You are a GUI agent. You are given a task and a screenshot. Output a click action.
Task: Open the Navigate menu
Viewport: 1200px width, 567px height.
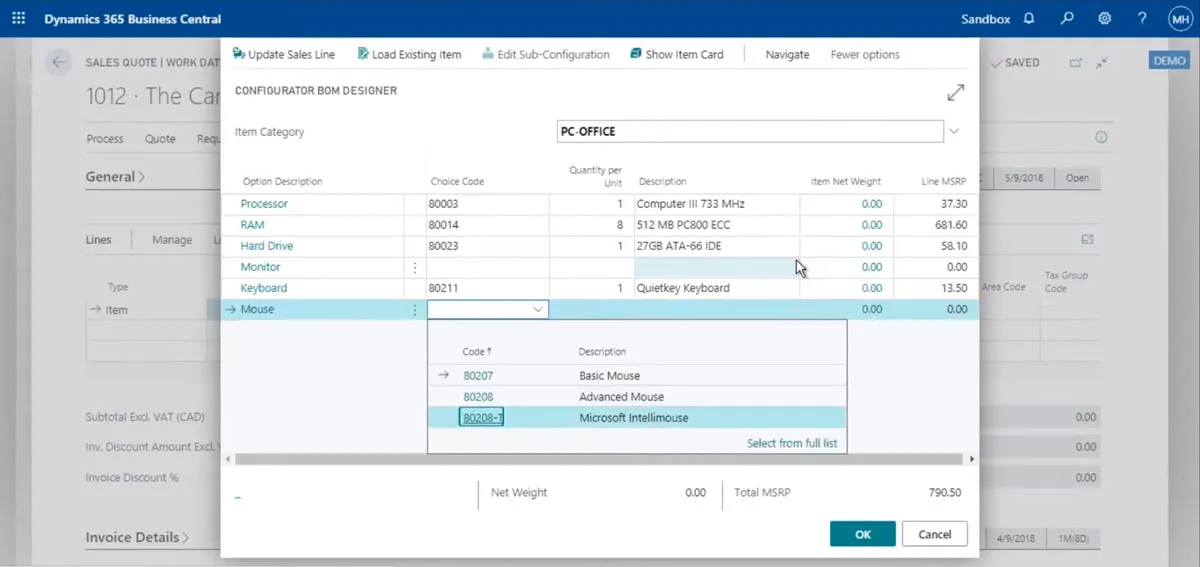tap(787, 54)
